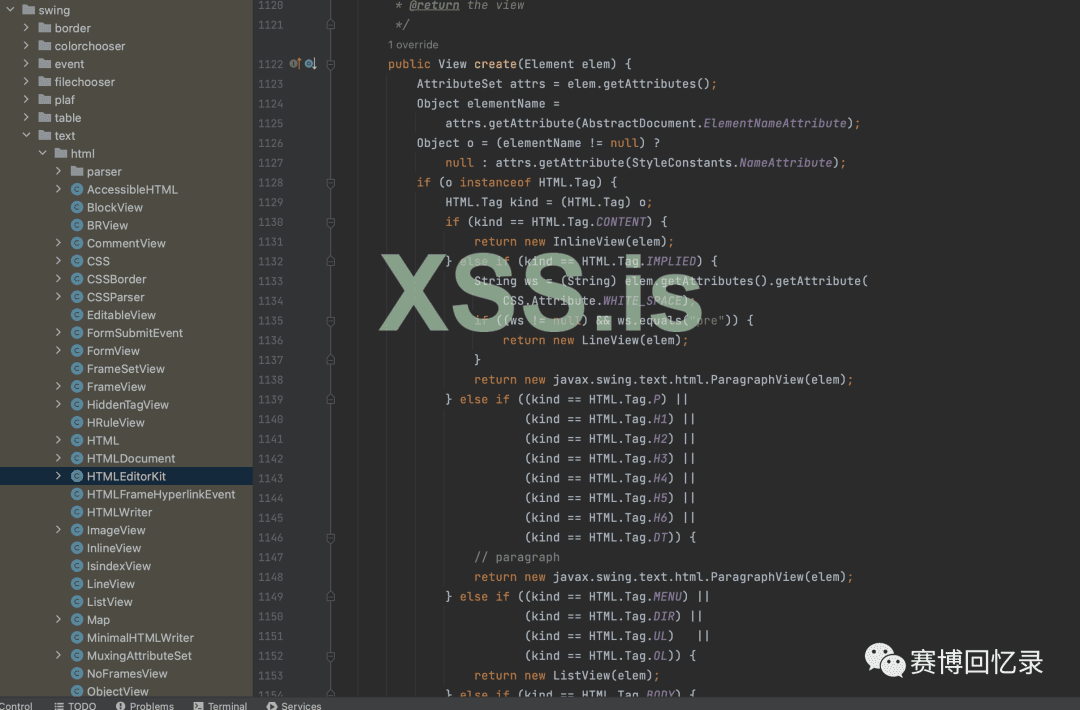Click the swing folder icon
Image resolution: width=1080 pixels, height=710 pixels.
28,10
